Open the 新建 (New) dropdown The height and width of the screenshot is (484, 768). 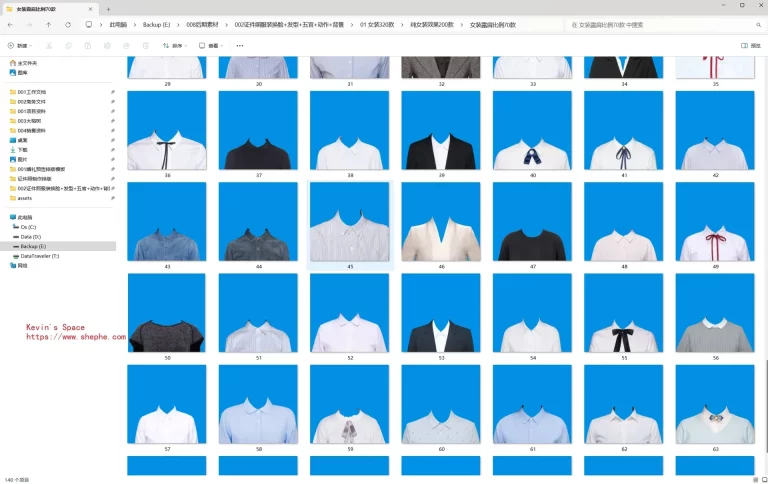20,45
